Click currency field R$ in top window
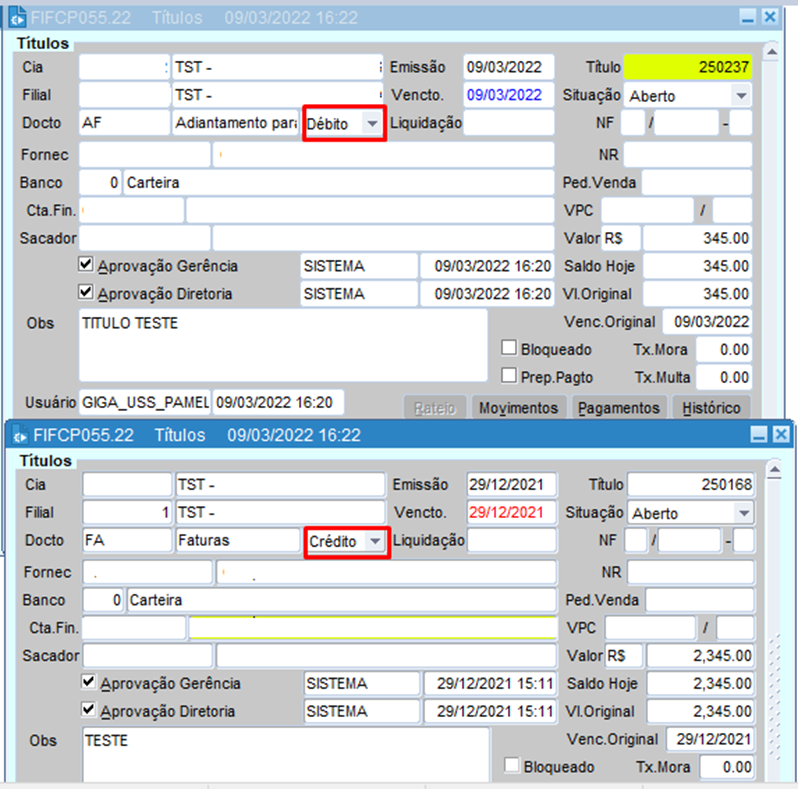 621,238
